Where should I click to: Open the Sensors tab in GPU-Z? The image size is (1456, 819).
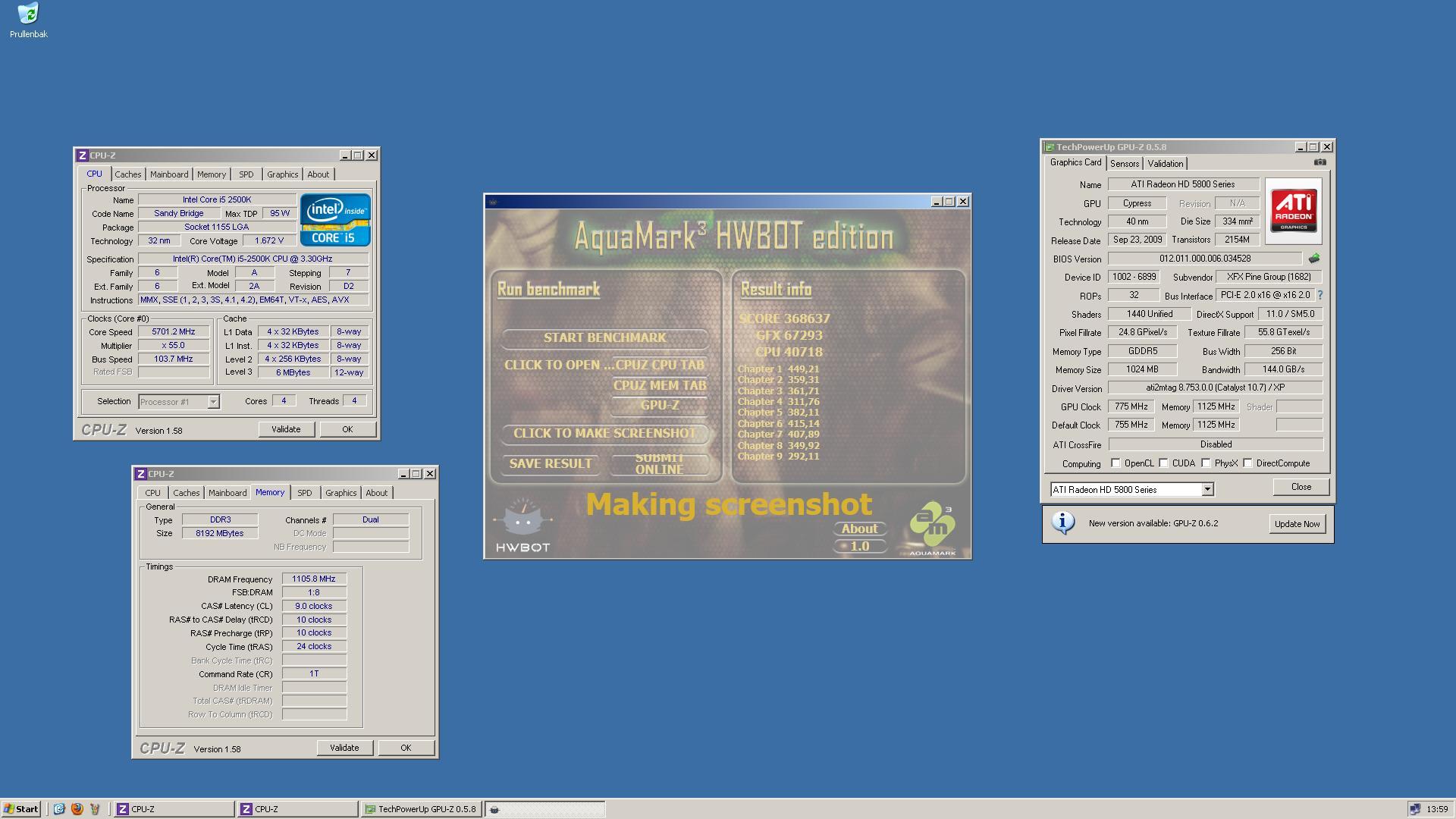click(1124, 164)
